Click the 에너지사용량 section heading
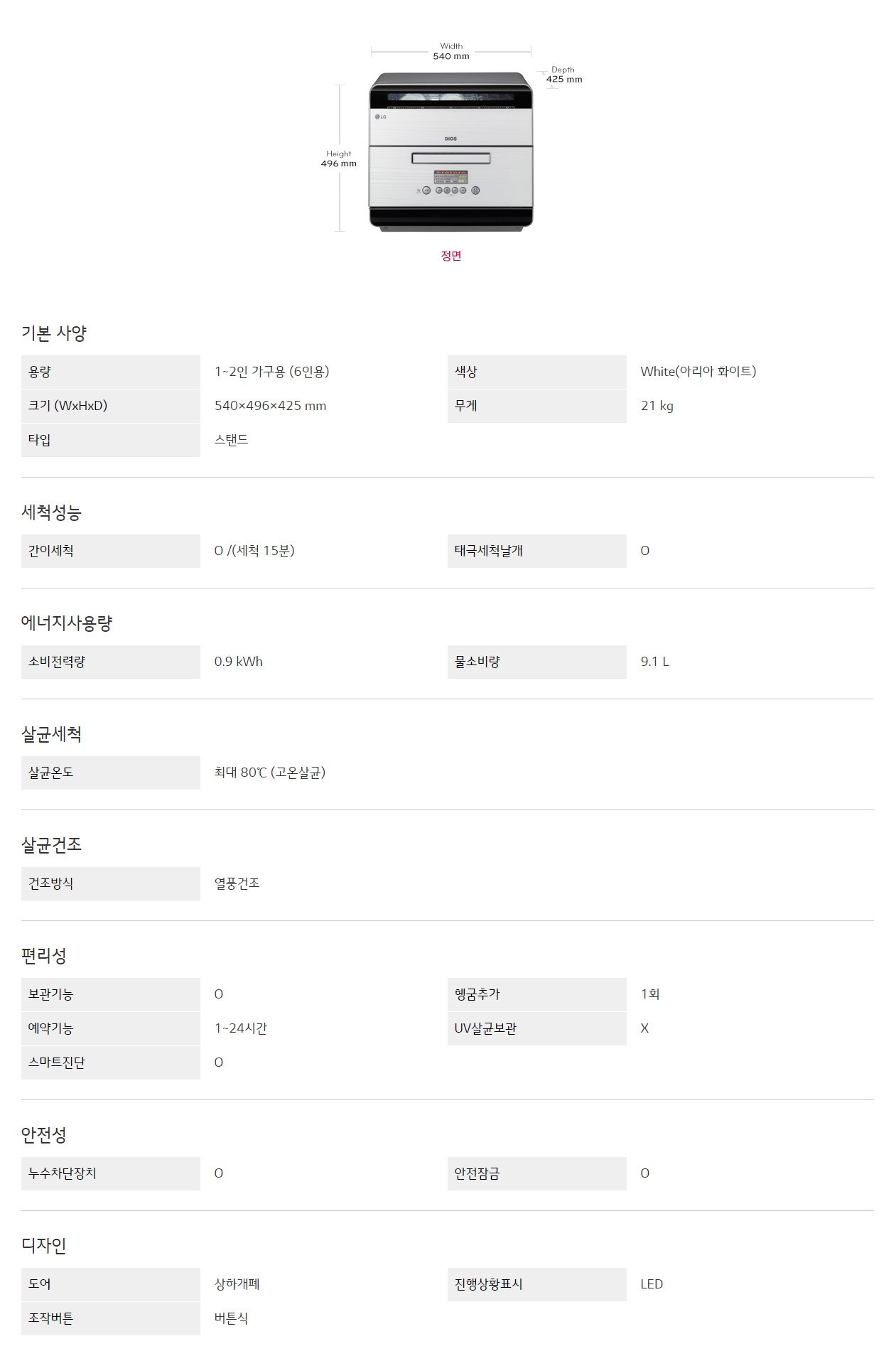The width and height of the screenshot is (896, 1356). click(67, 623)
